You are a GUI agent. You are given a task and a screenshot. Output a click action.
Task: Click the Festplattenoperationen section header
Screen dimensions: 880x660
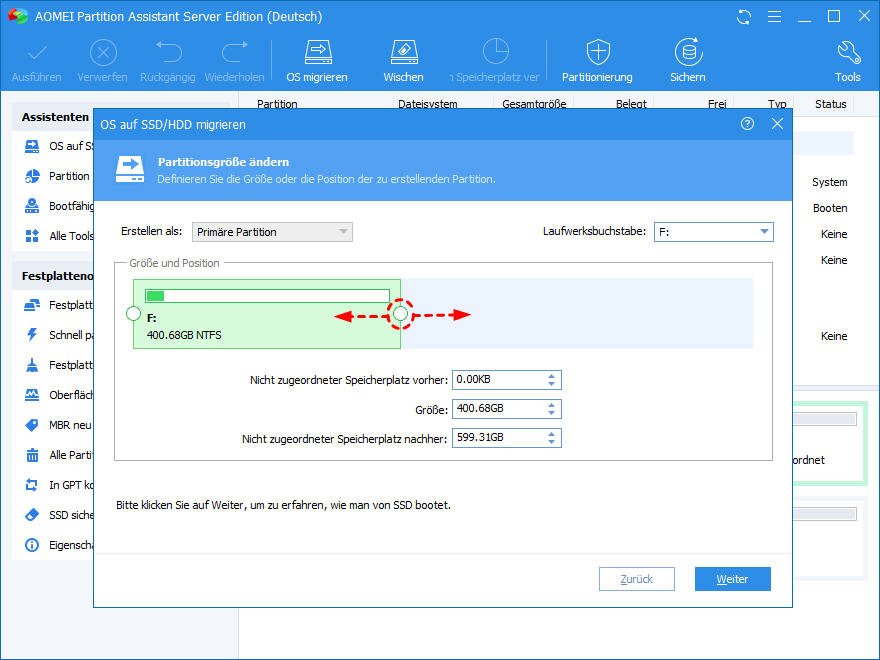coord(57,276)
